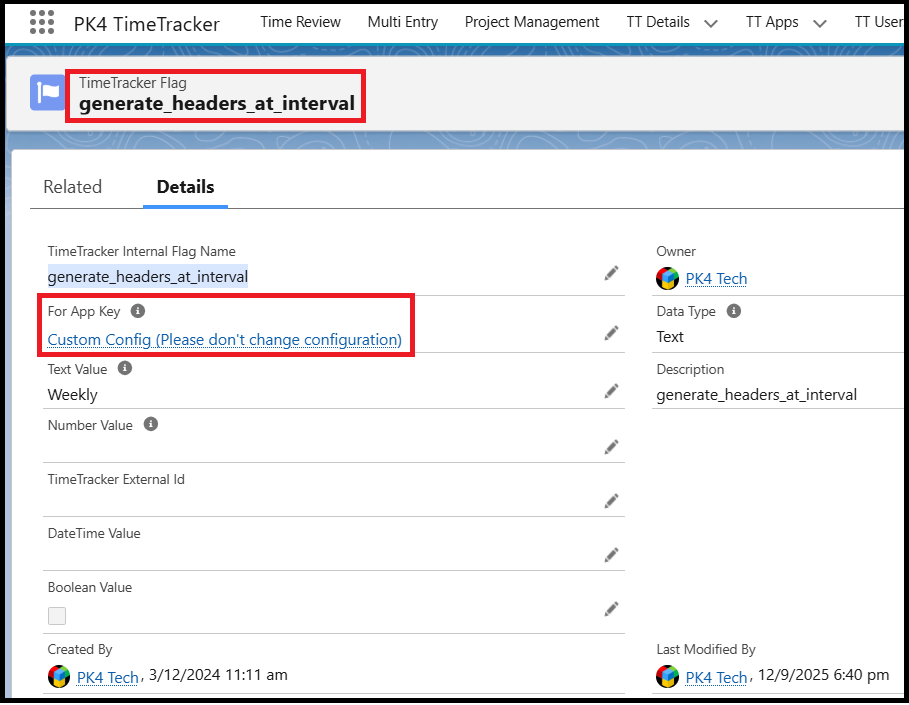
Task: Edit the Number Value field pencil
Action: pos(611,447)
